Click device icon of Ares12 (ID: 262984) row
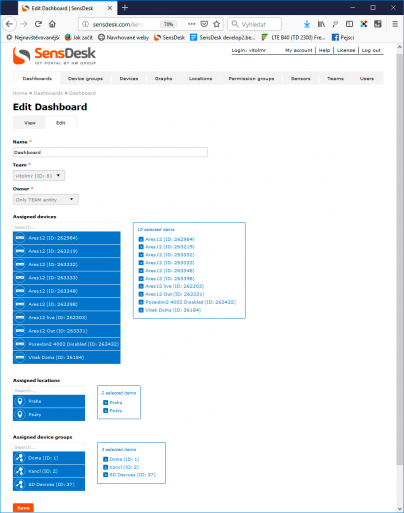Image resolution: width=404 pixels, height=513 pixels. (x=20, y=238)
